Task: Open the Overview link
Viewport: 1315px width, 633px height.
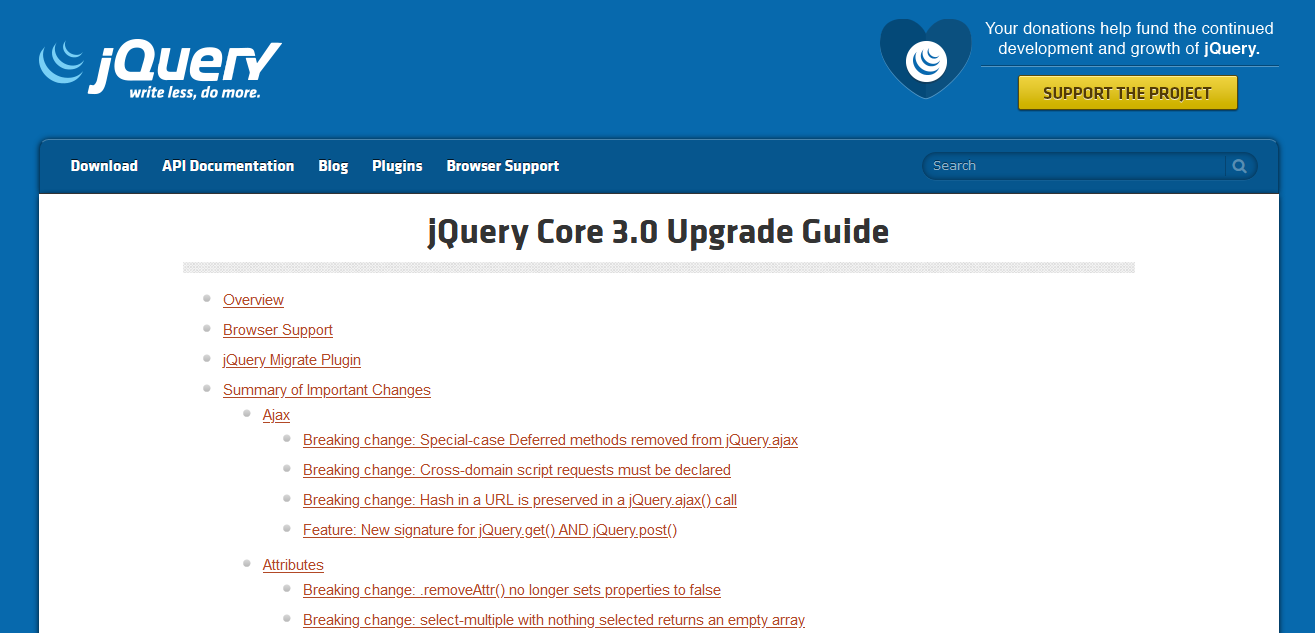Action: (x=253, y=300)
